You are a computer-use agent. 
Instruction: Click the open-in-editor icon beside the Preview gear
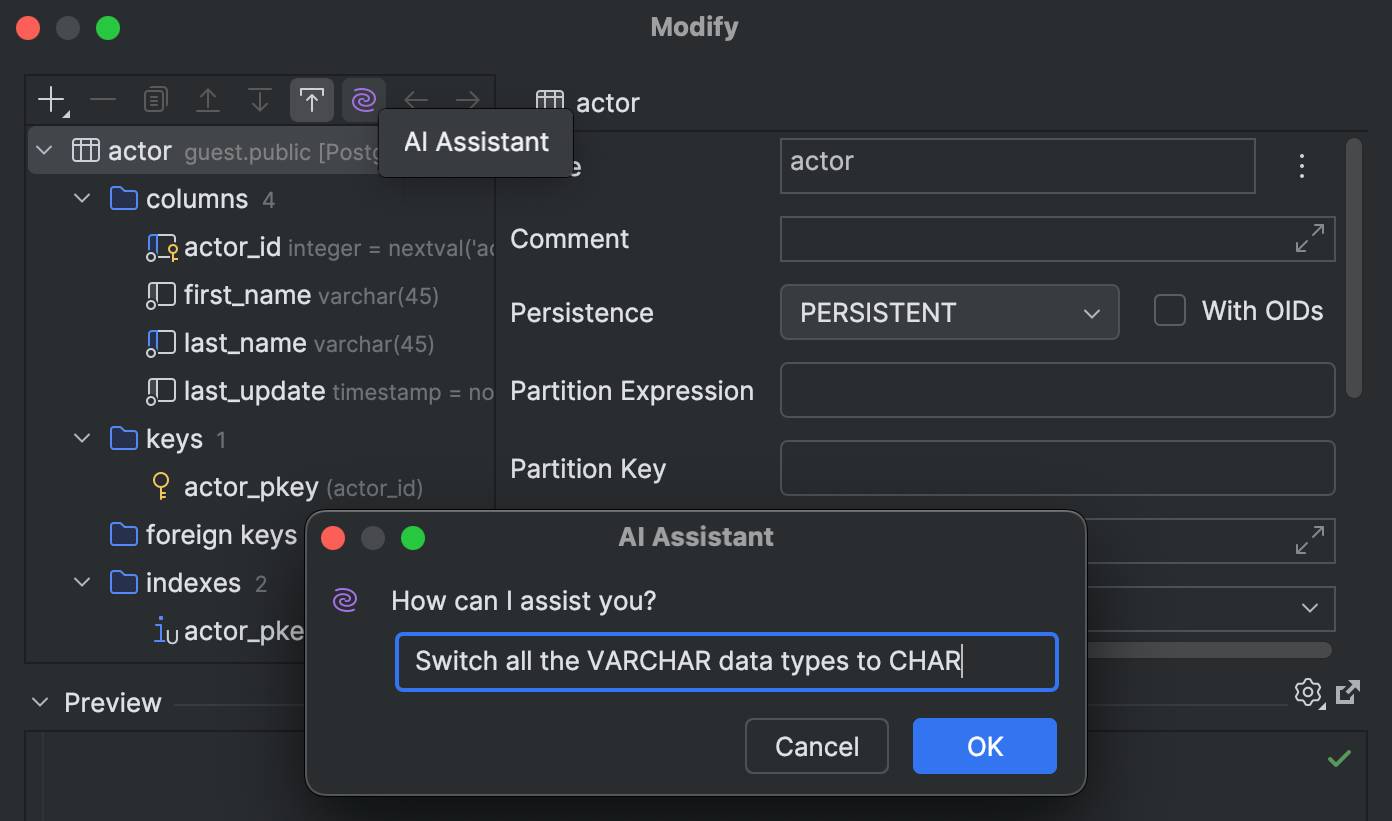pos(1348,692)
